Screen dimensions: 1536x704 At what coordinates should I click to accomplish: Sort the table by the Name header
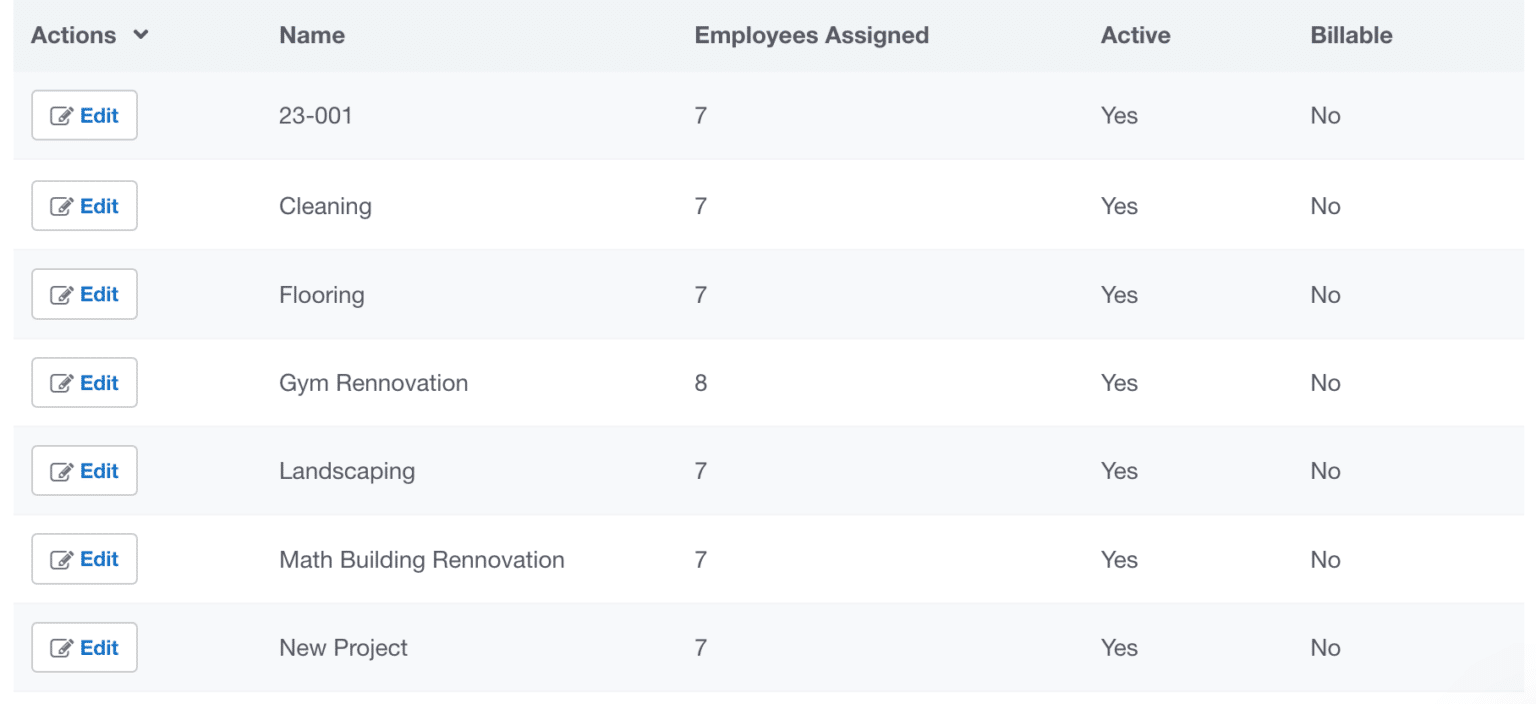311,34
